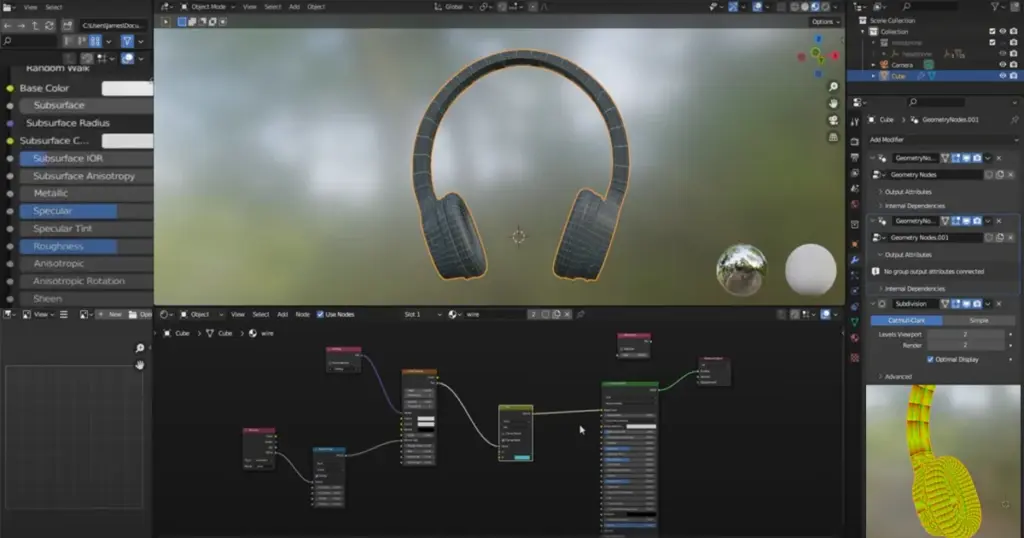The height and width of the screenshot is (538, 1024).
Task: Go forward in the file browser
Action: click(21, 25)
